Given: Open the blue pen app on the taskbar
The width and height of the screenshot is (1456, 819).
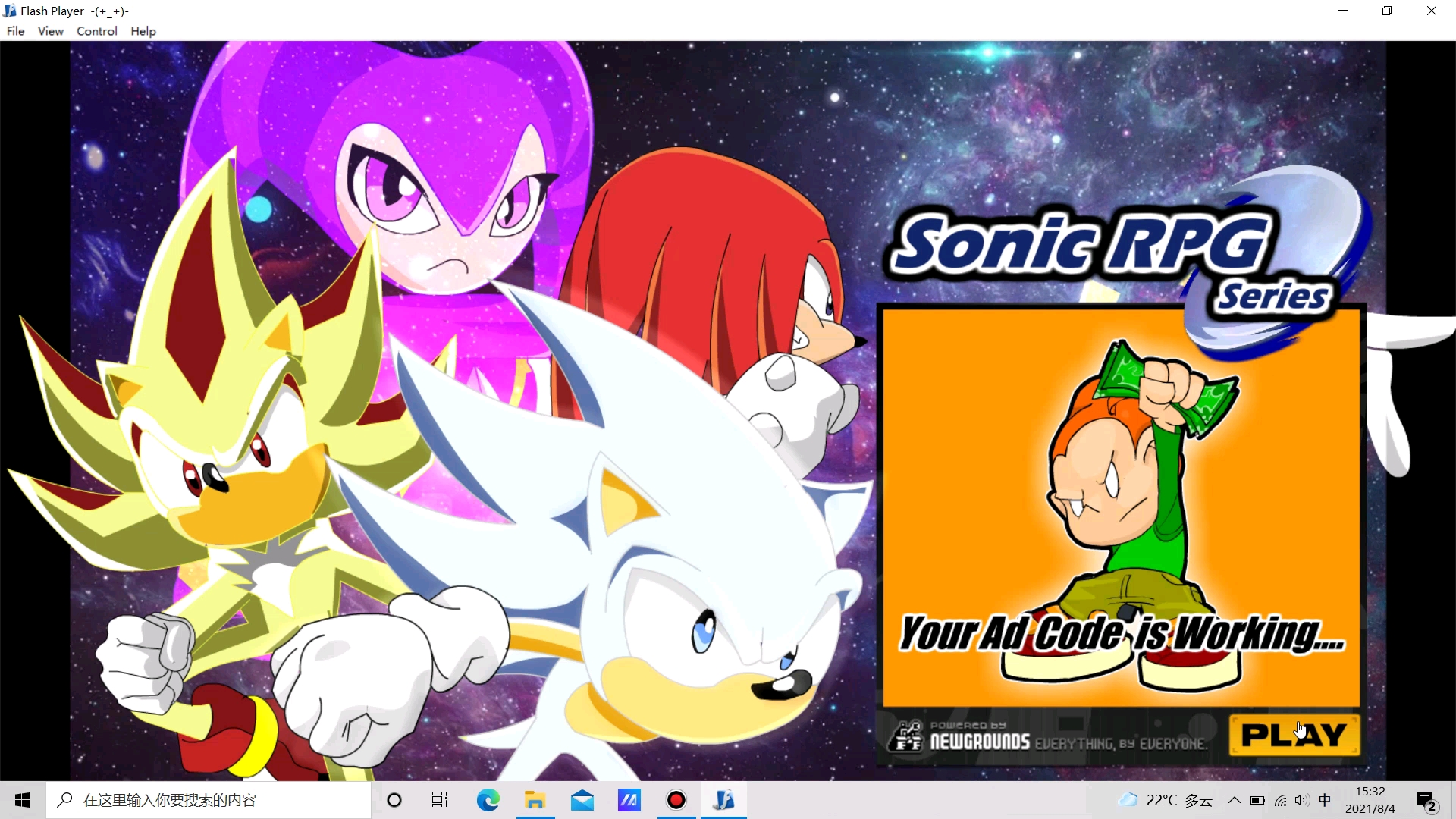Looking at the screenshot, I should 629,800.
